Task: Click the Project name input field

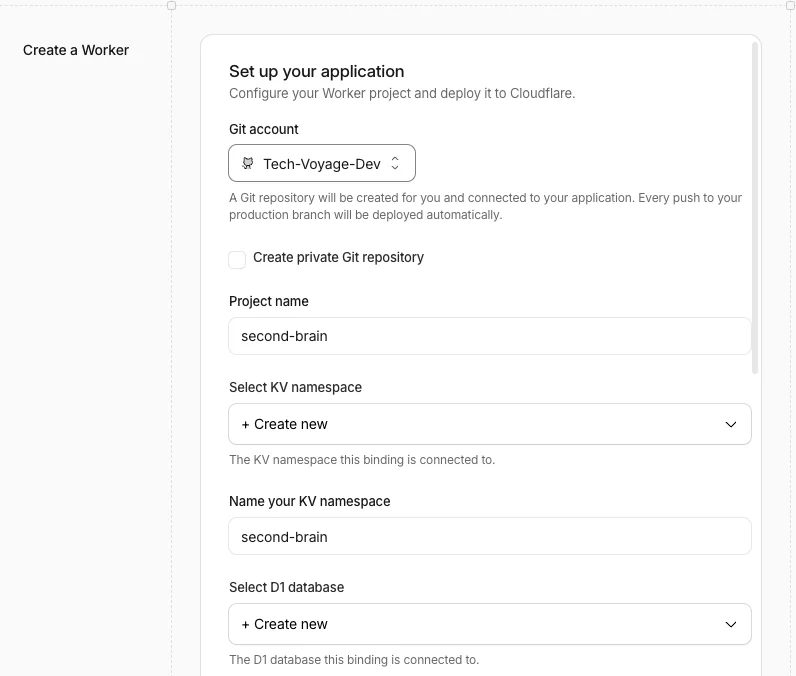Action: click(489, 336)
